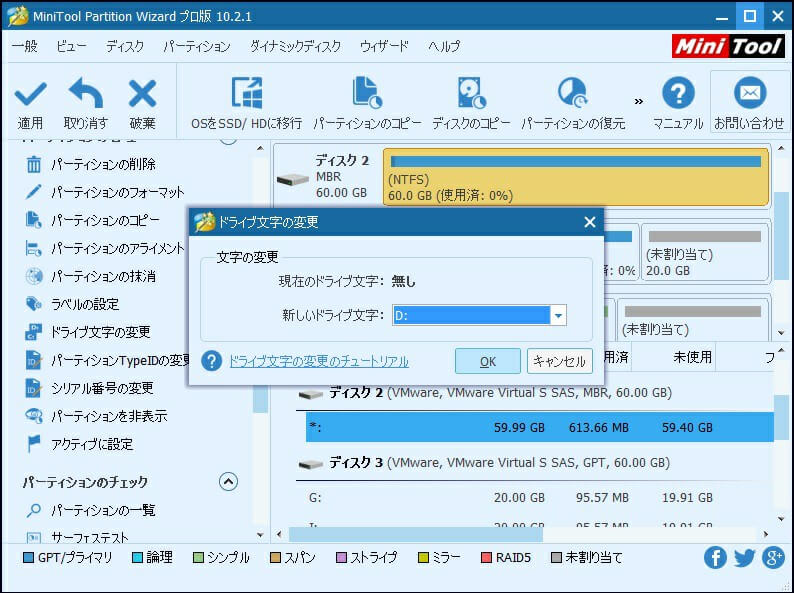
Task: Click the MiniTool logo
Action: 728,46
